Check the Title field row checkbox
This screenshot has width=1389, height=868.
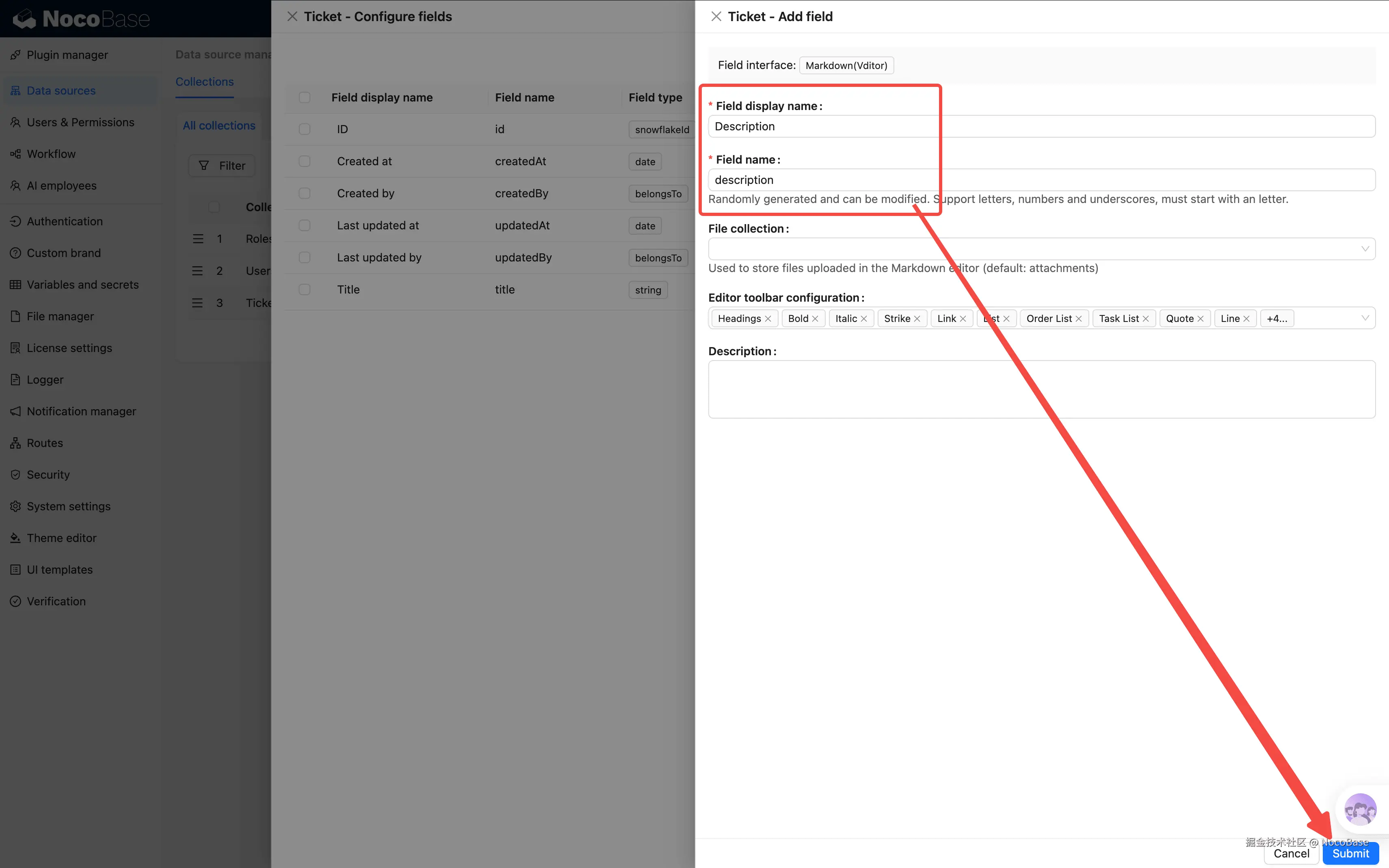point(304,289)
